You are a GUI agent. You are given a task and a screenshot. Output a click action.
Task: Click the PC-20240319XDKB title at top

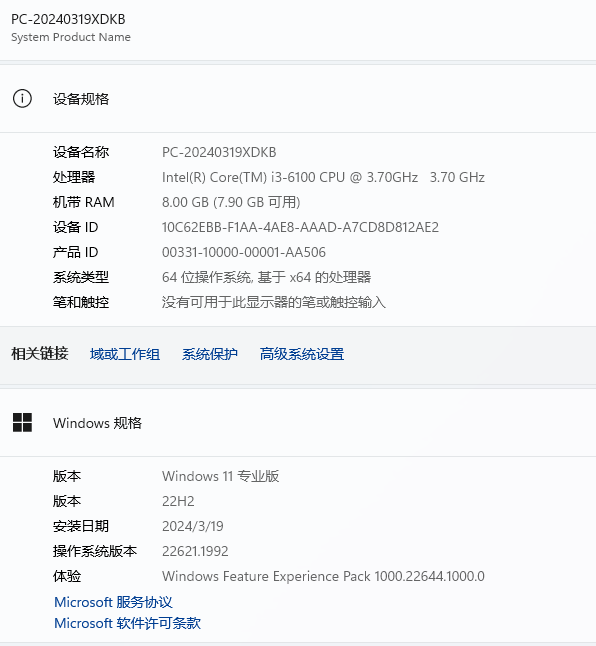[68, 19]
